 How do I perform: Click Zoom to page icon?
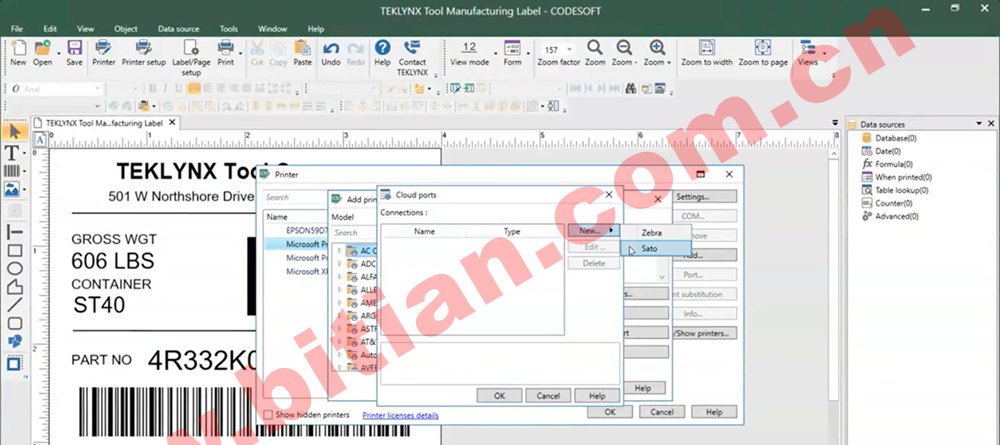point(763,48)
